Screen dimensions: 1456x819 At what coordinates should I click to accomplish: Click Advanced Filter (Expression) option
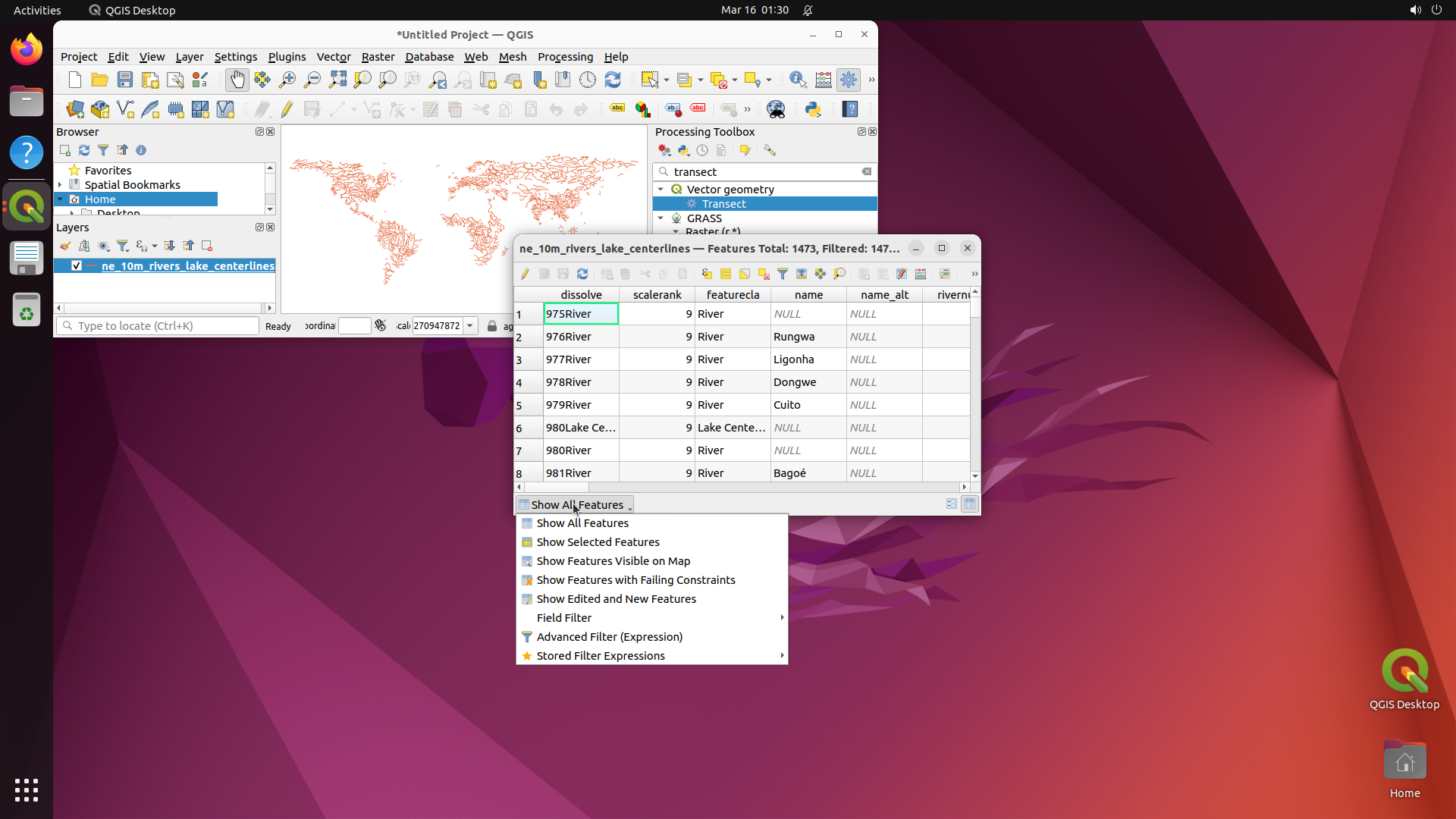pyautogui.click(x=609, y=637)
